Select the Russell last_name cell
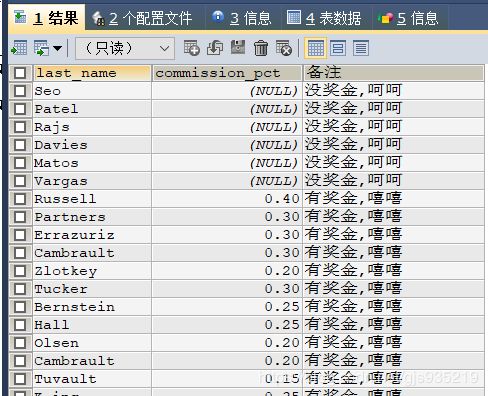This screenshot has width=488, height=396. pos(92,199)
